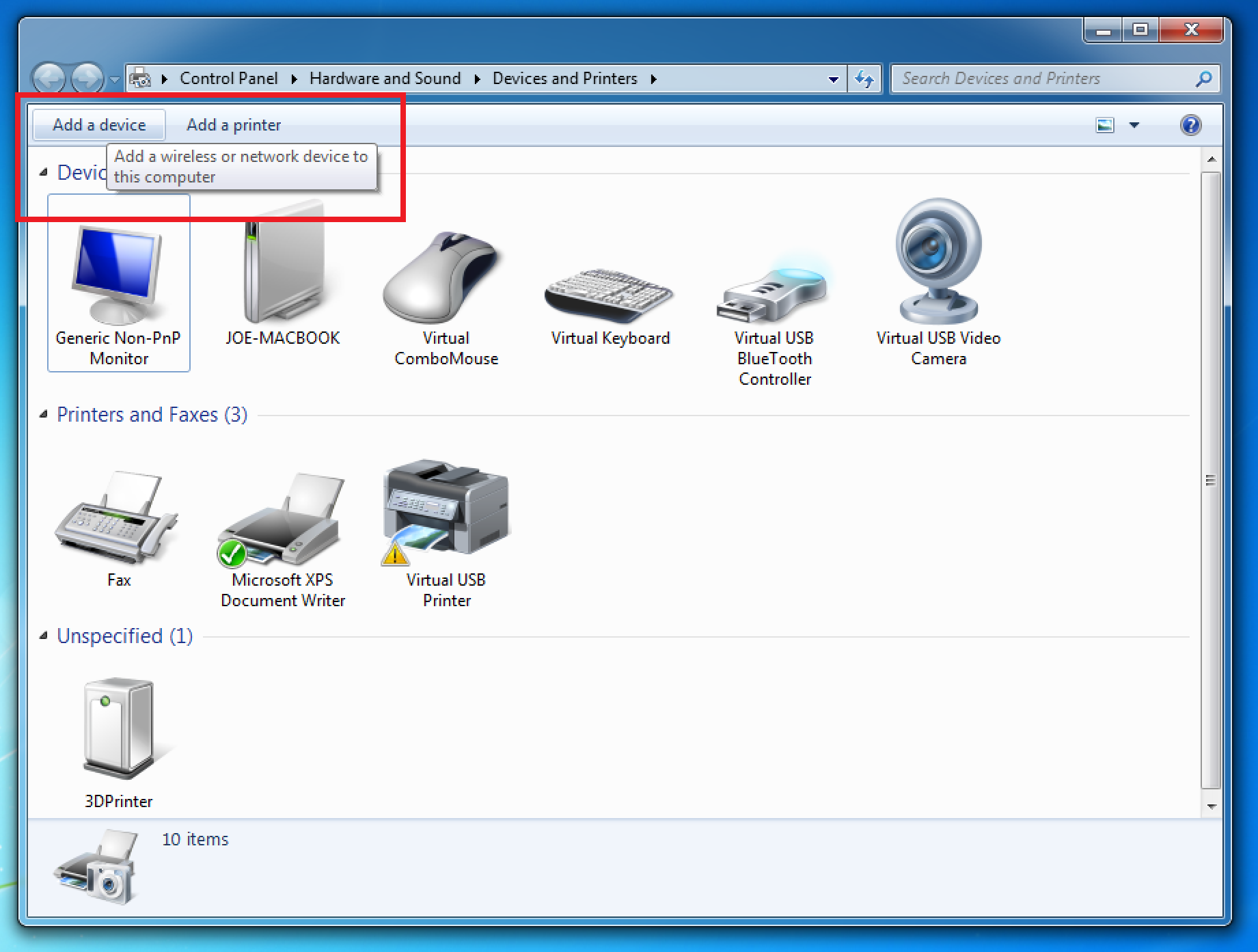
Task: Select the Generic Non-PnP Monitor device
Action: tap(119, 284)
